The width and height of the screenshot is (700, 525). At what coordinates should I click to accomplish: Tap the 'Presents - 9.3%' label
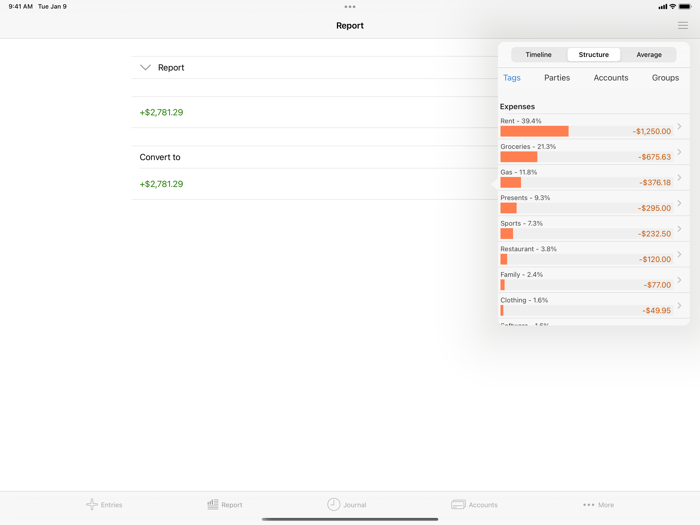click(525, 198)
